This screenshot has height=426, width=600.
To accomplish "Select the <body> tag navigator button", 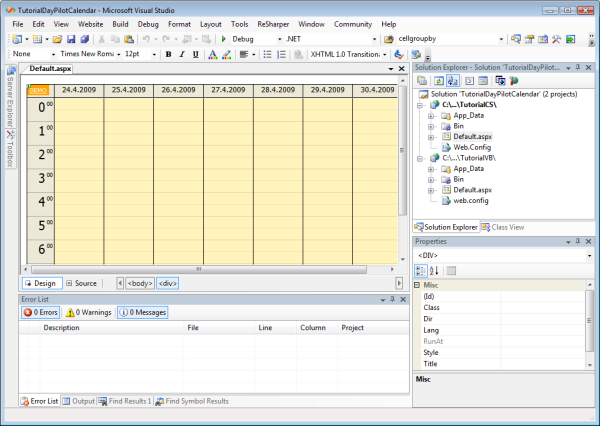I will click(140, 283).
